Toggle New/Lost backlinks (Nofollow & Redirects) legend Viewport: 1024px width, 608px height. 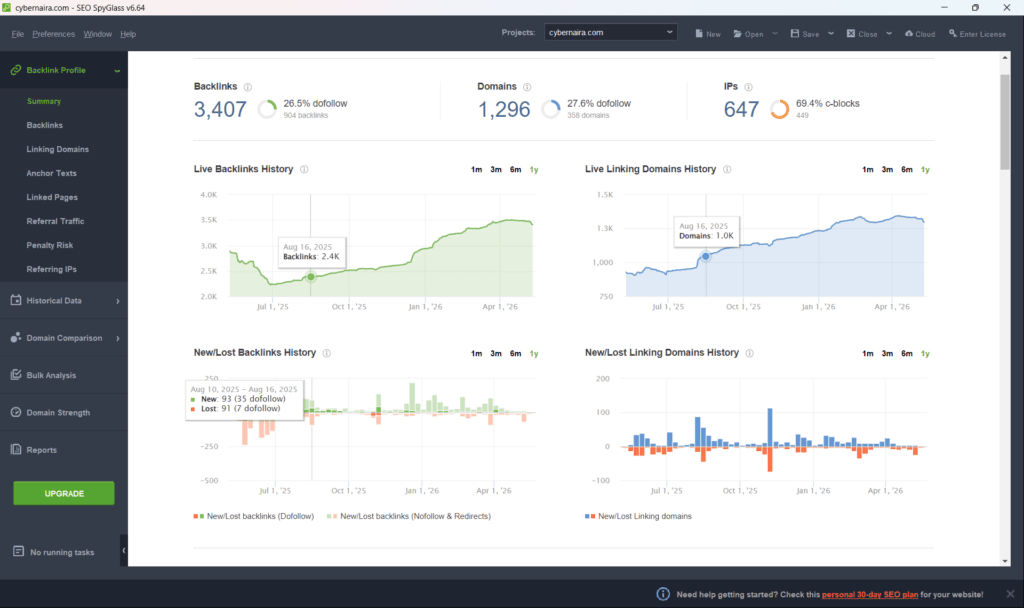pyautogui.click(x=409, y=516)
